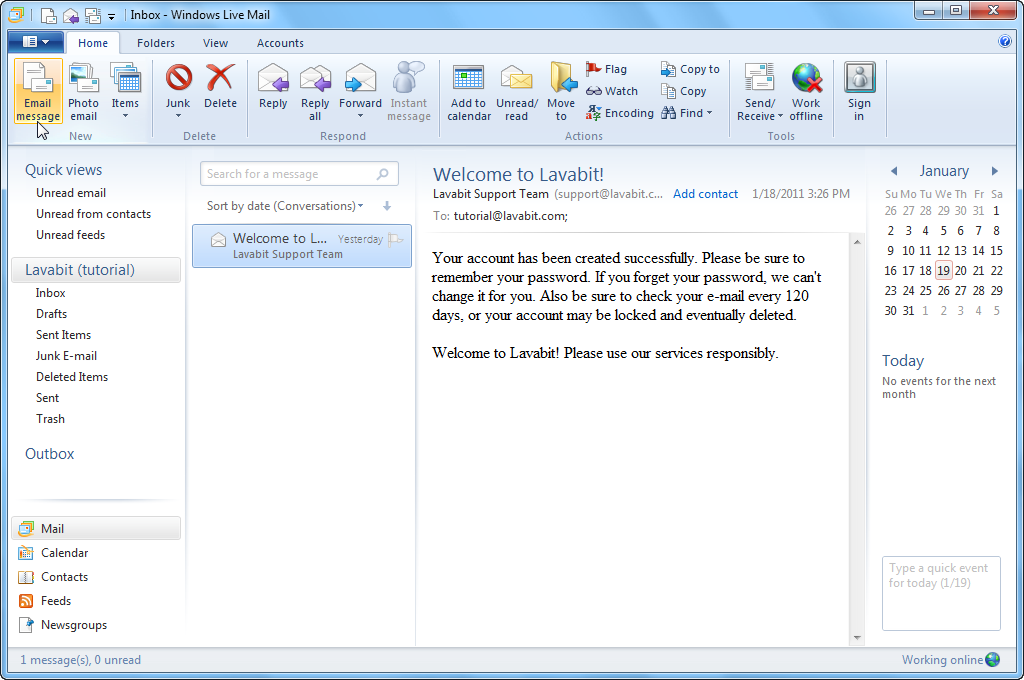This screenshot has height=680, width=1024.
Task: Create a new Email message
Action: point(38,90)
